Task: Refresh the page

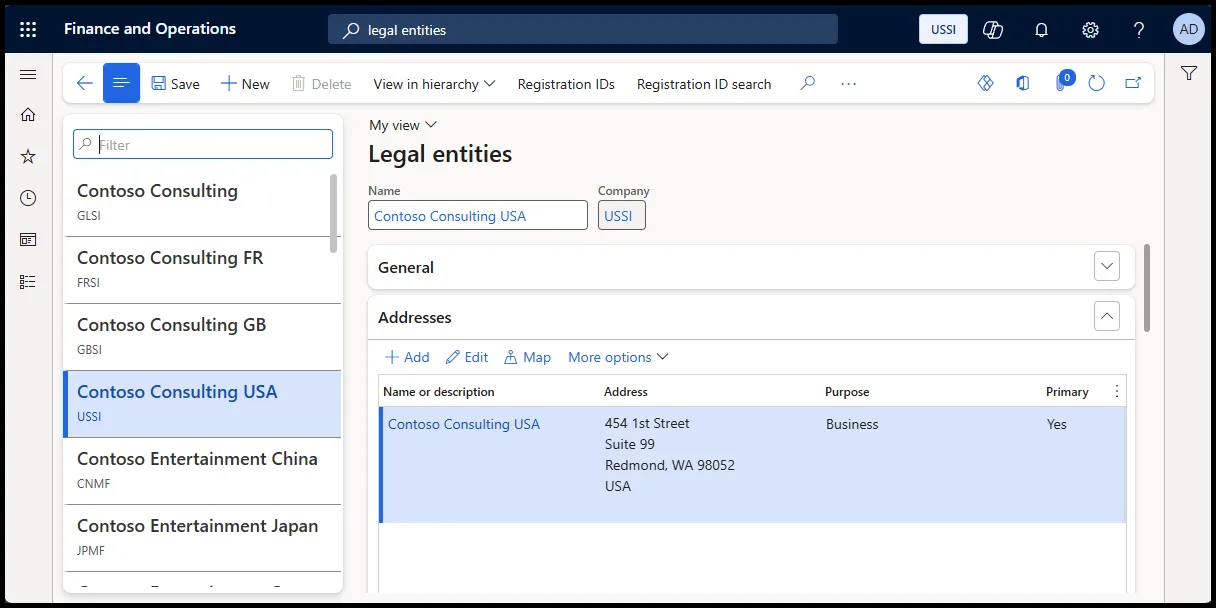Action: click(x=1097, y=84)
